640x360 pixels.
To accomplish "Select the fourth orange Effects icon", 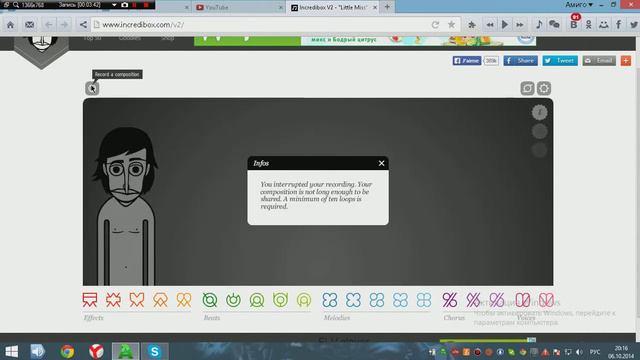I will (160, 300).
